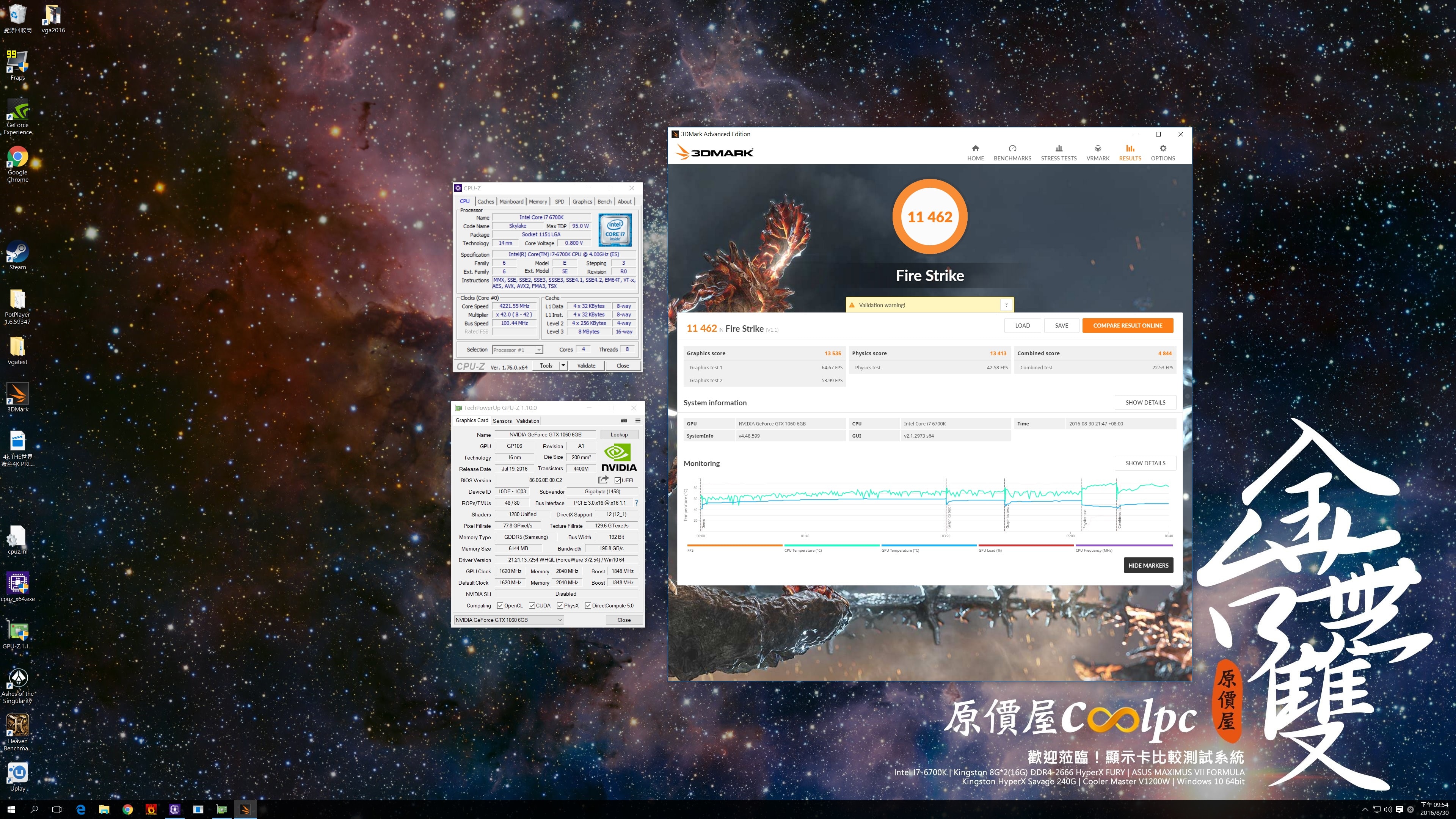Click the Lookup button in GPU-Z
The width and height of the screenshot is (1456, 819).
point(619,435)
